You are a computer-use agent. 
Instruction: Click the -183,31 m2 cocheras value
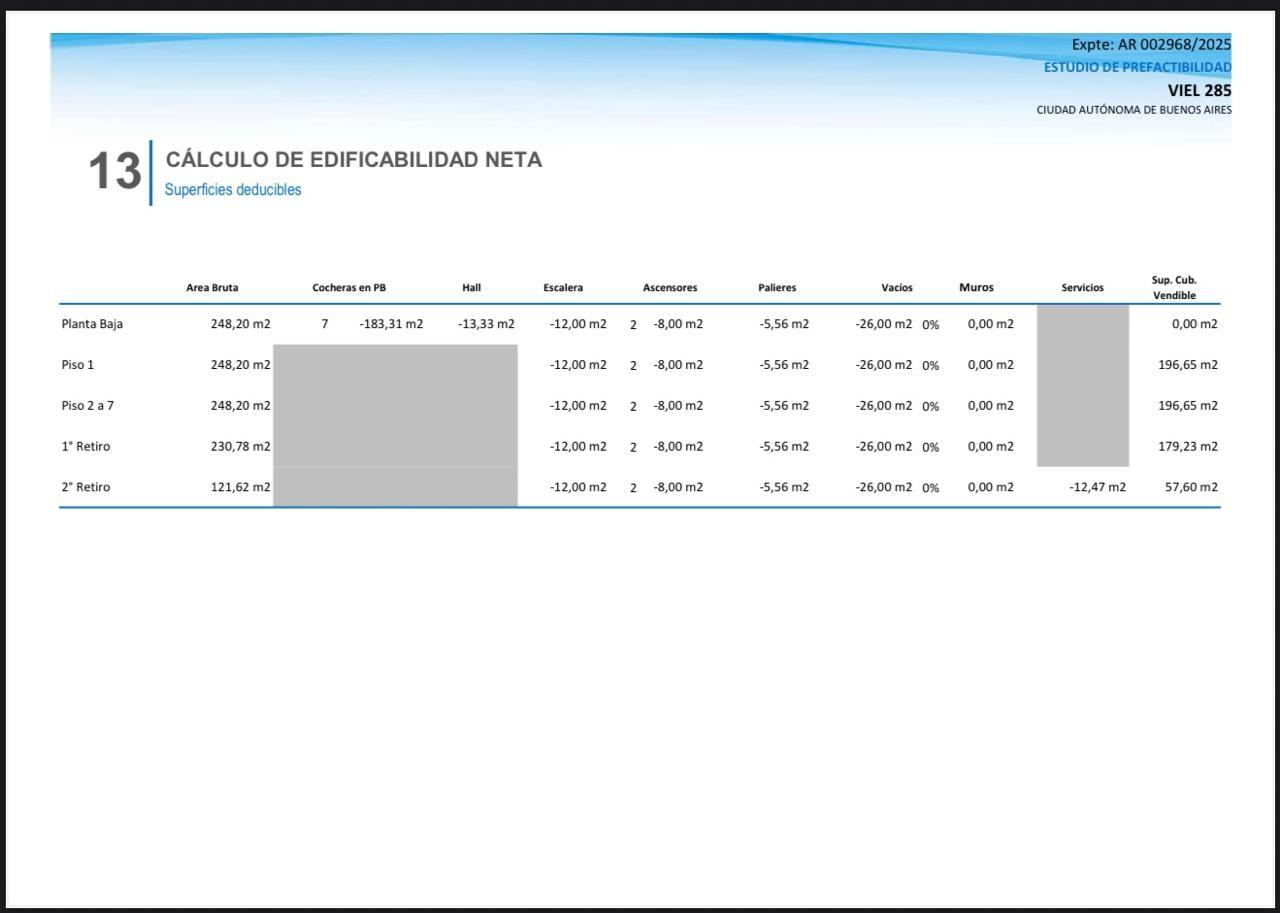[391, 324]
